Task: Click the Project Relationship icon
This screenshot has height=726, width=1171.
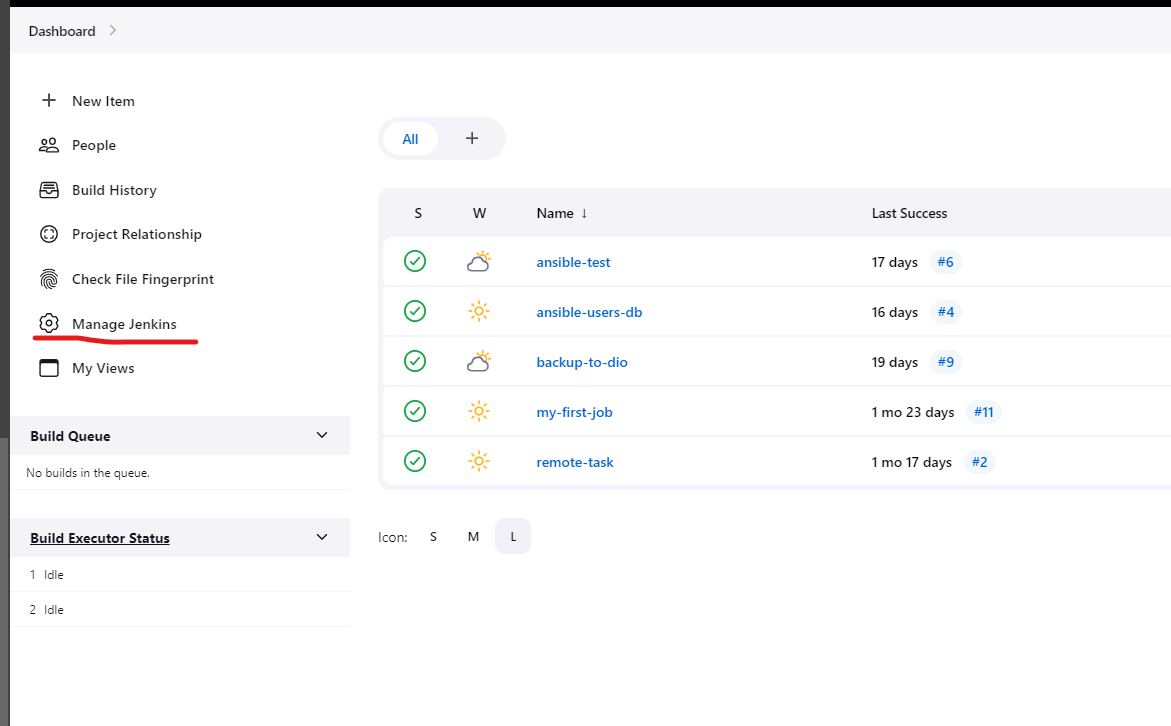Action: point(49,235)
